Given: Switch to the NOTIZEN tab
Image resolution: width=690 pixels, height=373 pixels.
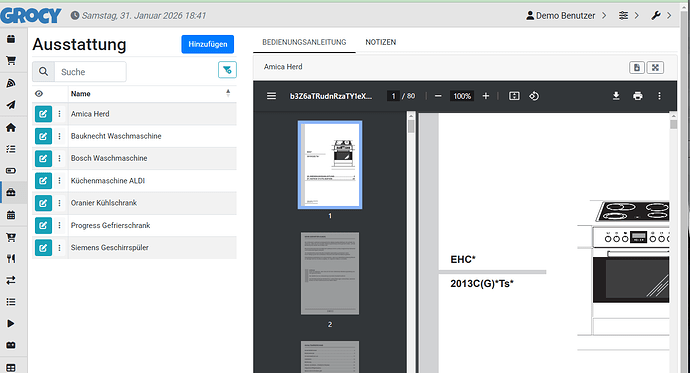Looking at the screenshot, I should (381, 42).
